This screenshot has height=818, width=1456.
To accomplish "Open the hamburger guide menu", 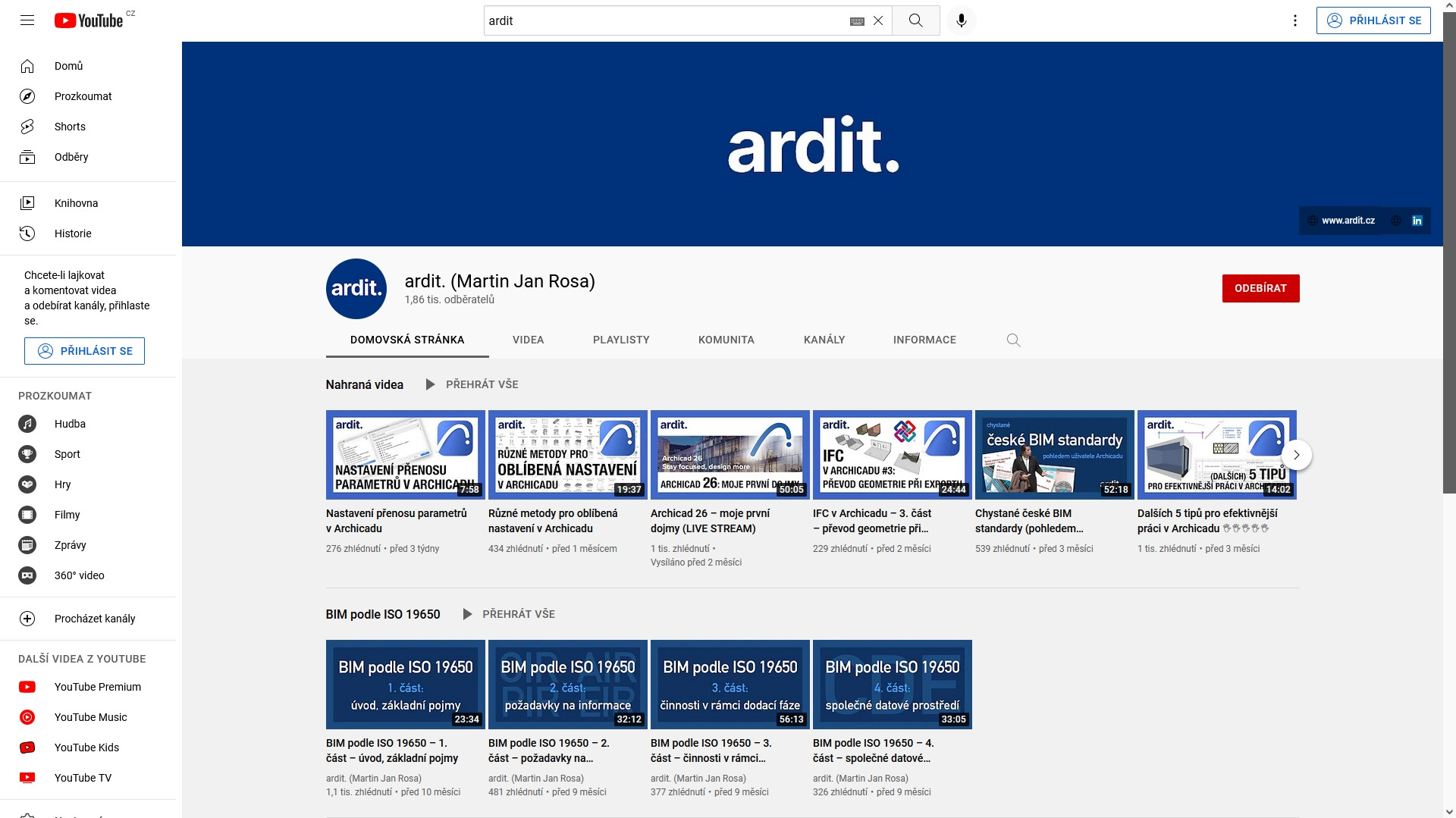I will 27,20.
